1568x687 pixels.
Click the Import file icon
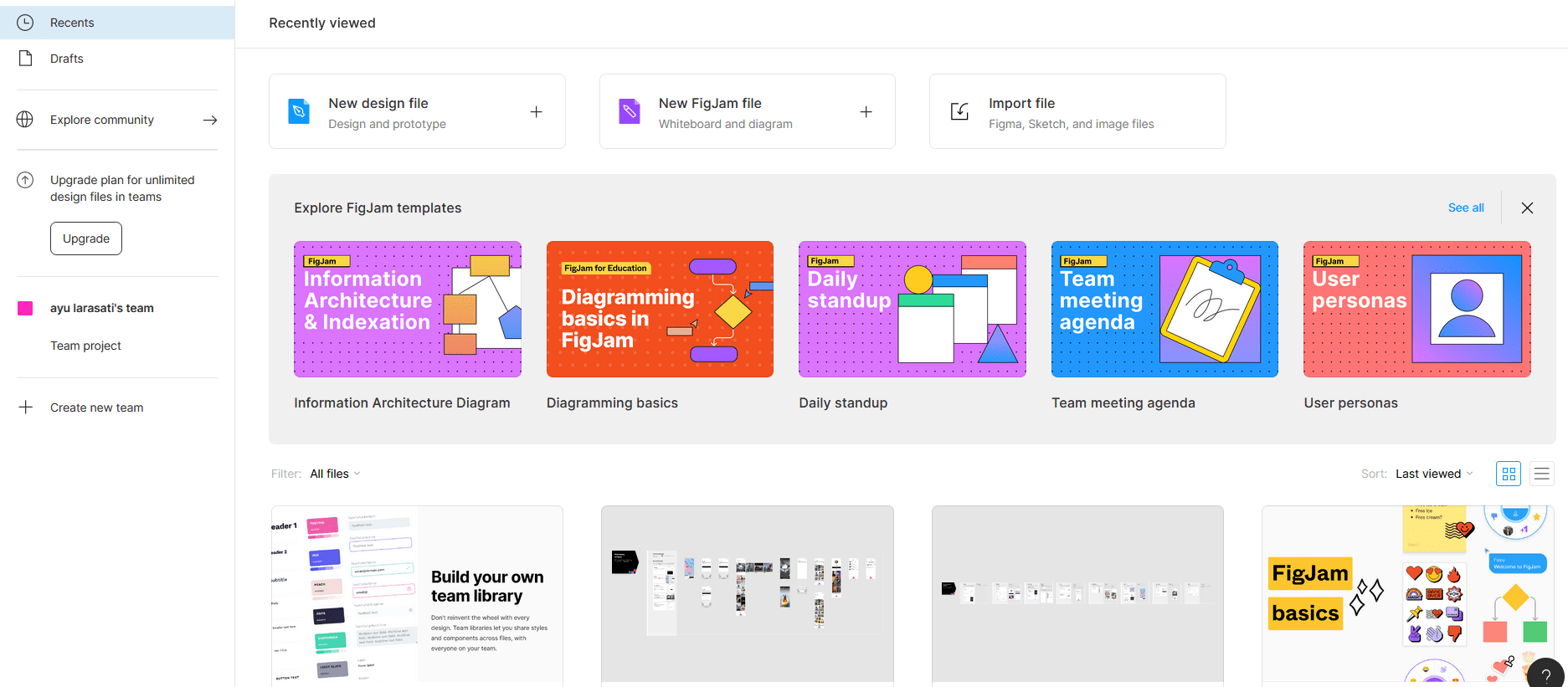[x=959, y=111]
